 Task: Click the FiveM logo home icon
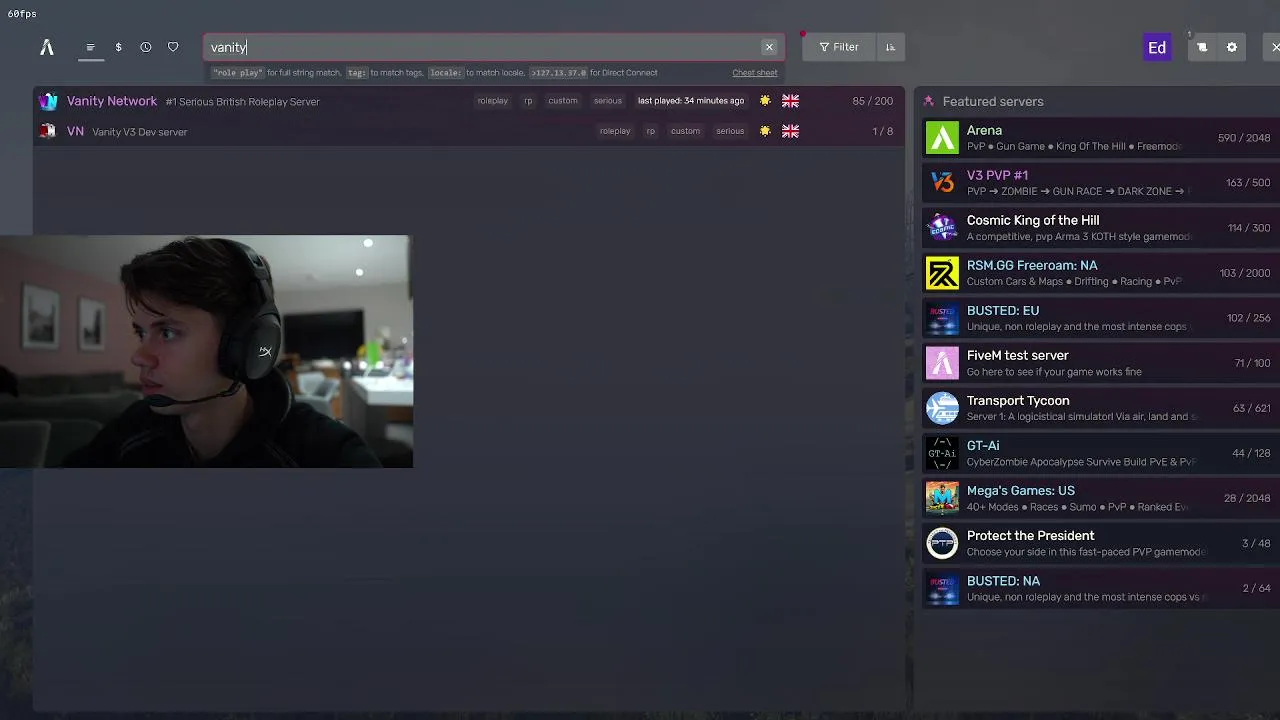point(47,47)
